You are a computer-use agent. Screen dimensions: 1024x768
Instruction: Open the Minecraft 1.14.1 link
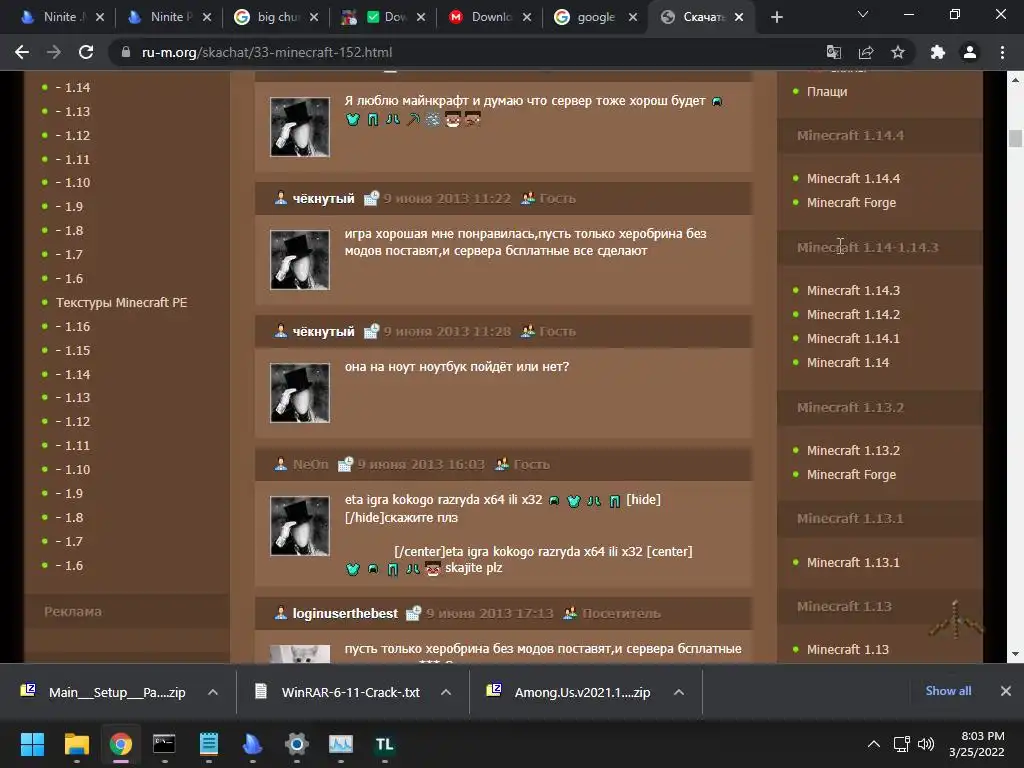pos(853,339)
